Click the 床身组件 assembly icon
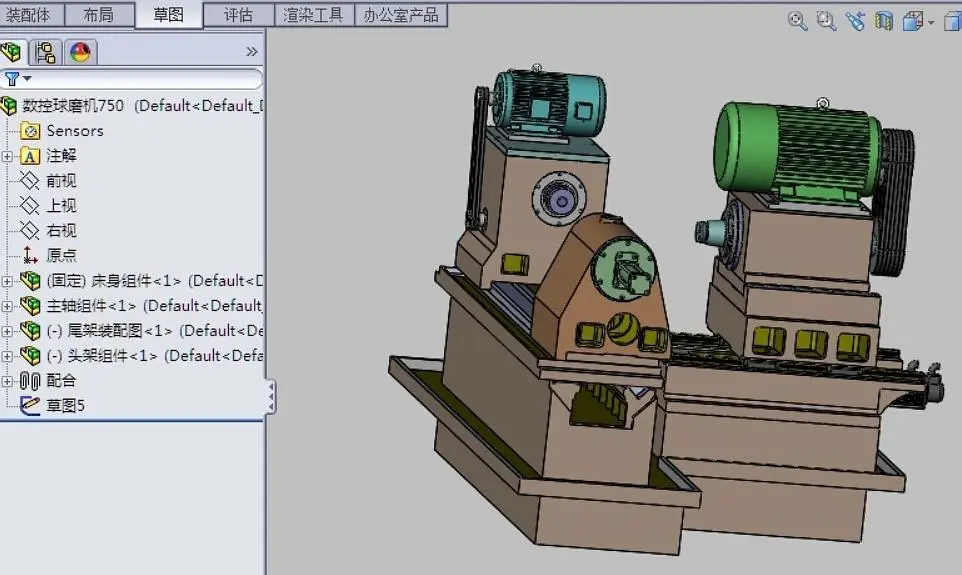 pyautogui.click(x=30, y=281)
